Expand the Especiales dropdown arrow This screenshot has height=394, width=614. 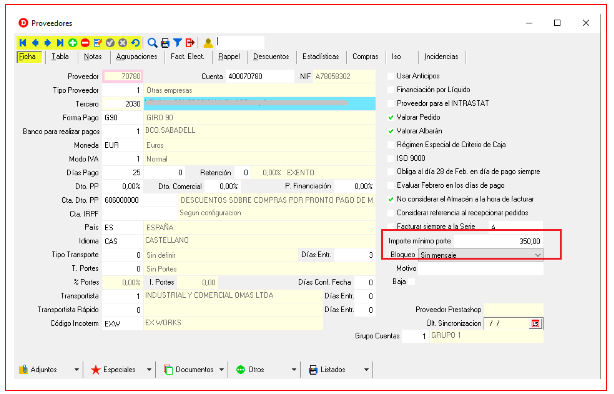coord(149,369)
